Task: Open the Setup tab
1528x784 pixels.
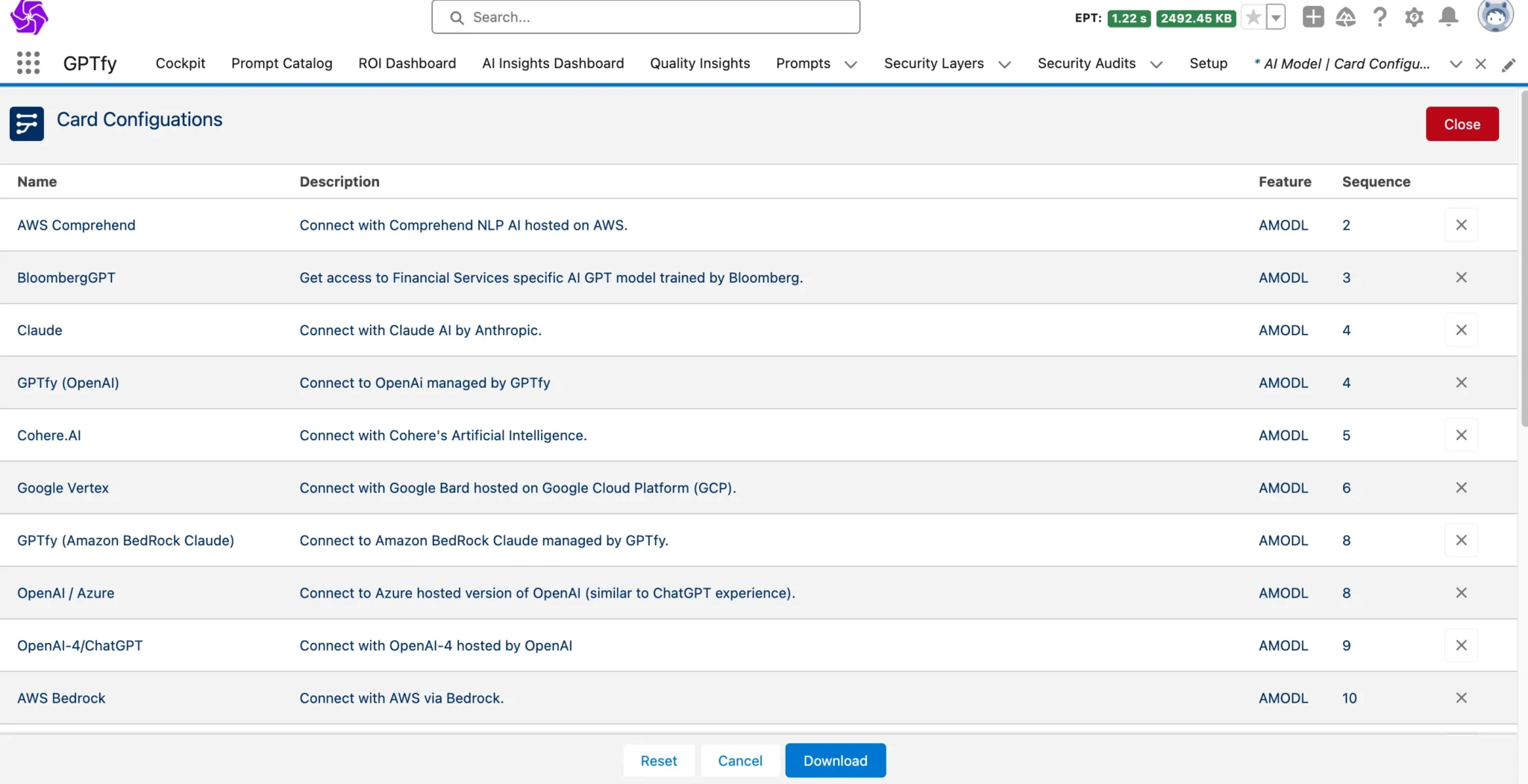Action: tap(1209, 63)
